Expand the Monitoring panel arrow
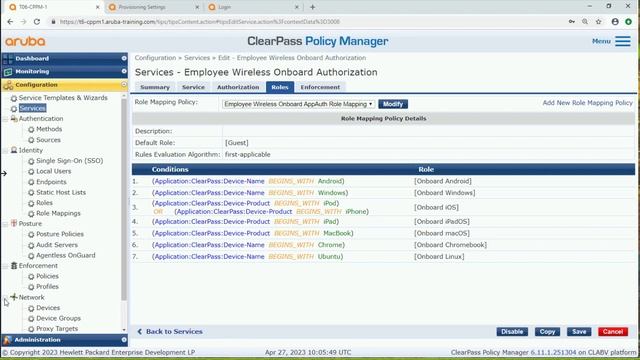Viewport: 640px width, 360px height. [x=124, y=71]
